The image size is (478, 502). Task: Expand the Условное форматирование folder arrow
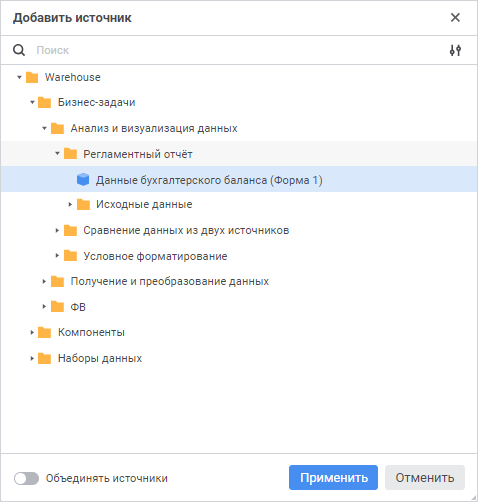click(57, 256)
